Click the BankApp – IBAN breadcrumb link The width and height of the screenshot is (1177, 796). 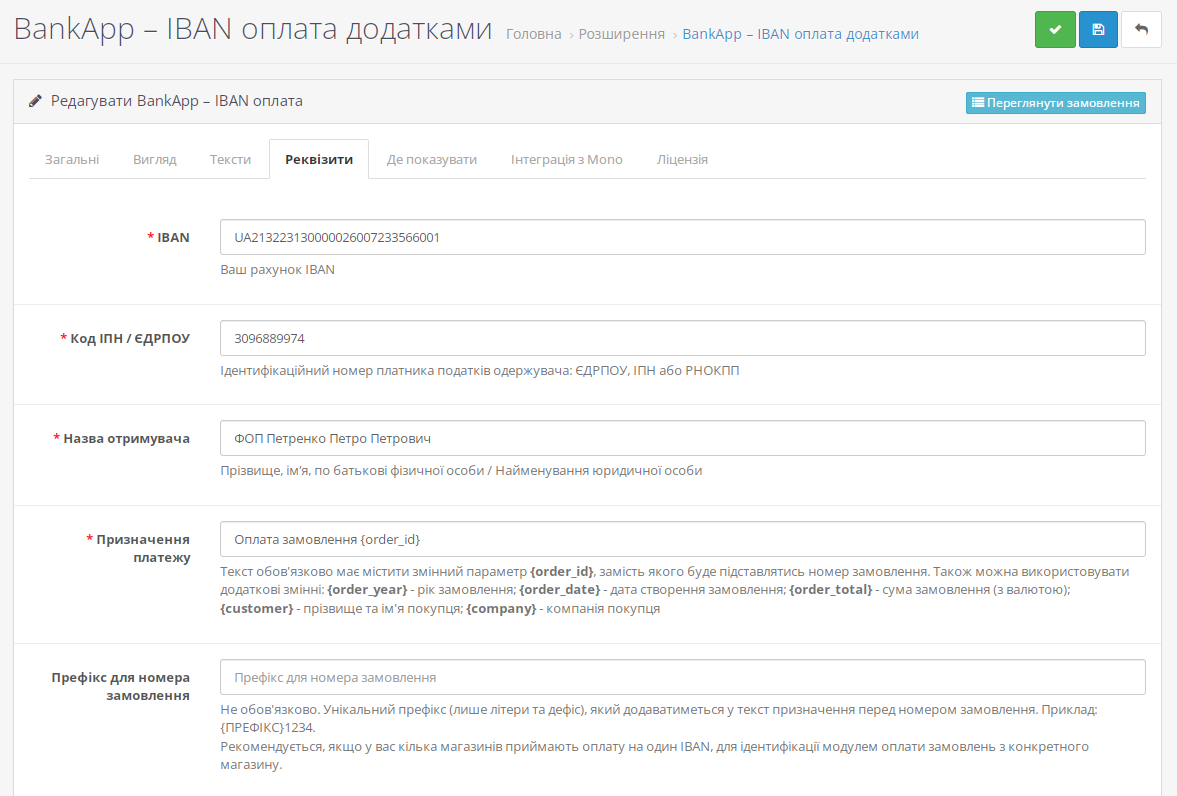tap(800, 34)
